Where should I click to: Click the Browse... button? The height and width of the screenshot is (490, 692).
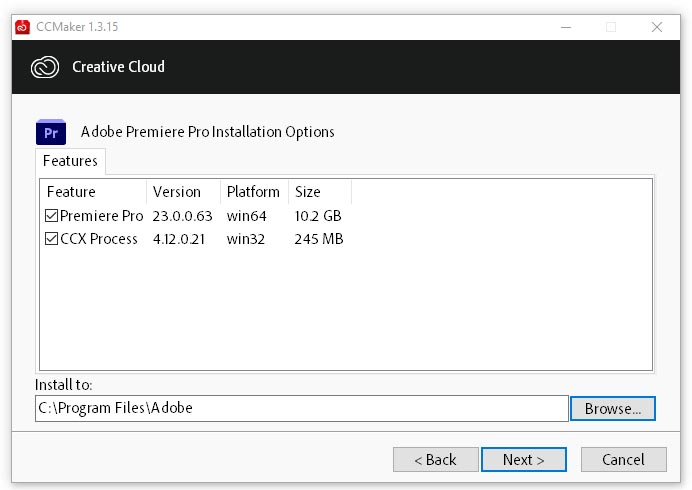click(613, 408)
